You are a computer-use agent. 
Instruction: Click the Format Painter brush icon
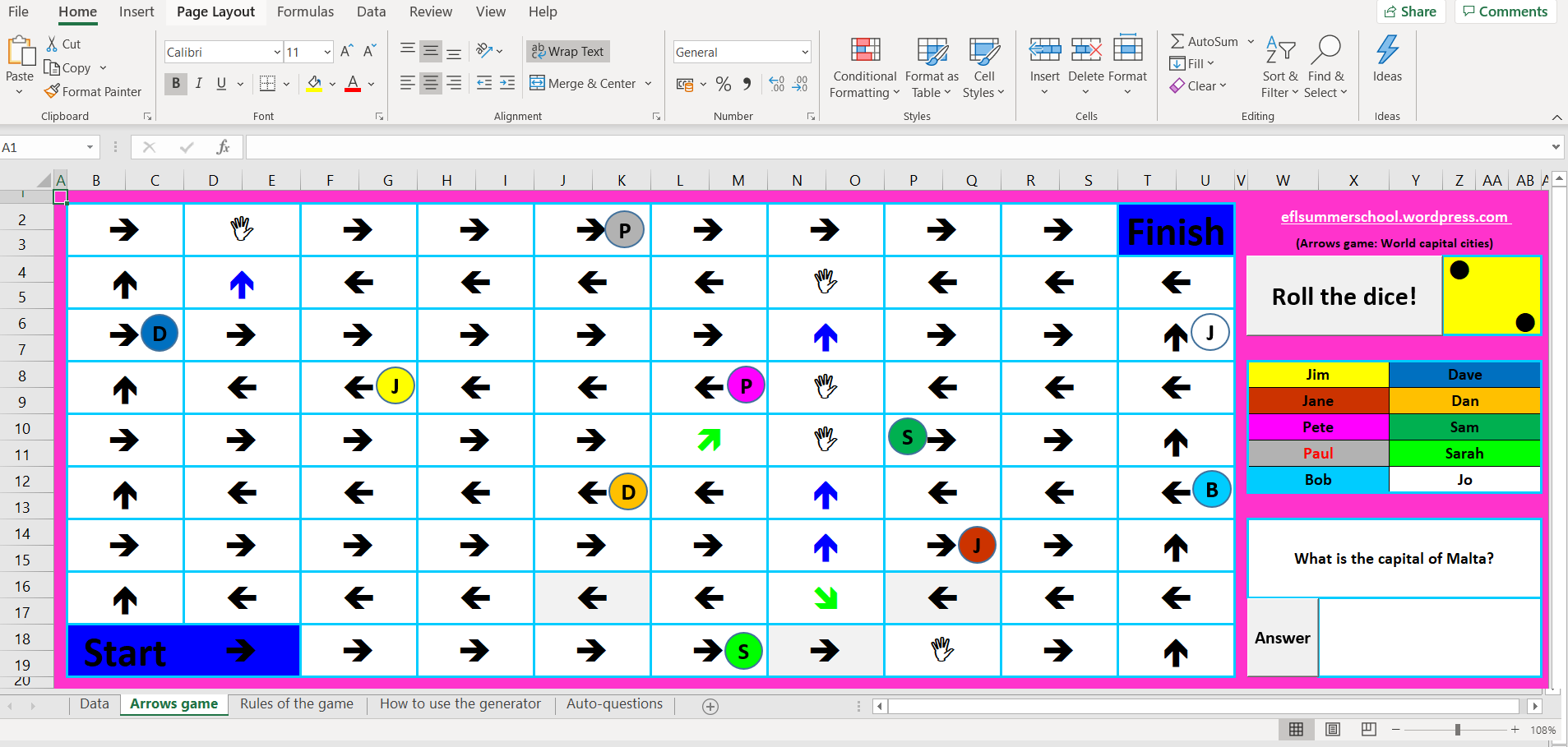coord(53,91)
